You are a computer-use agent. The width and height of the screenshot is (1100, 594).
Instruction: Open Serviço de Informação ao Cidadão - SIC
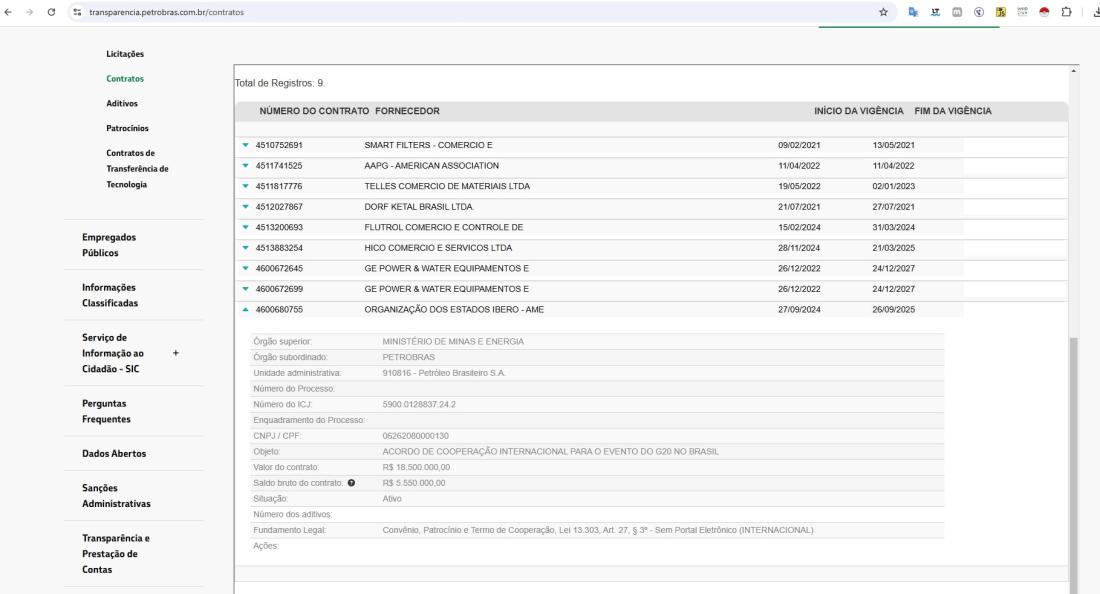click(113, 353)
